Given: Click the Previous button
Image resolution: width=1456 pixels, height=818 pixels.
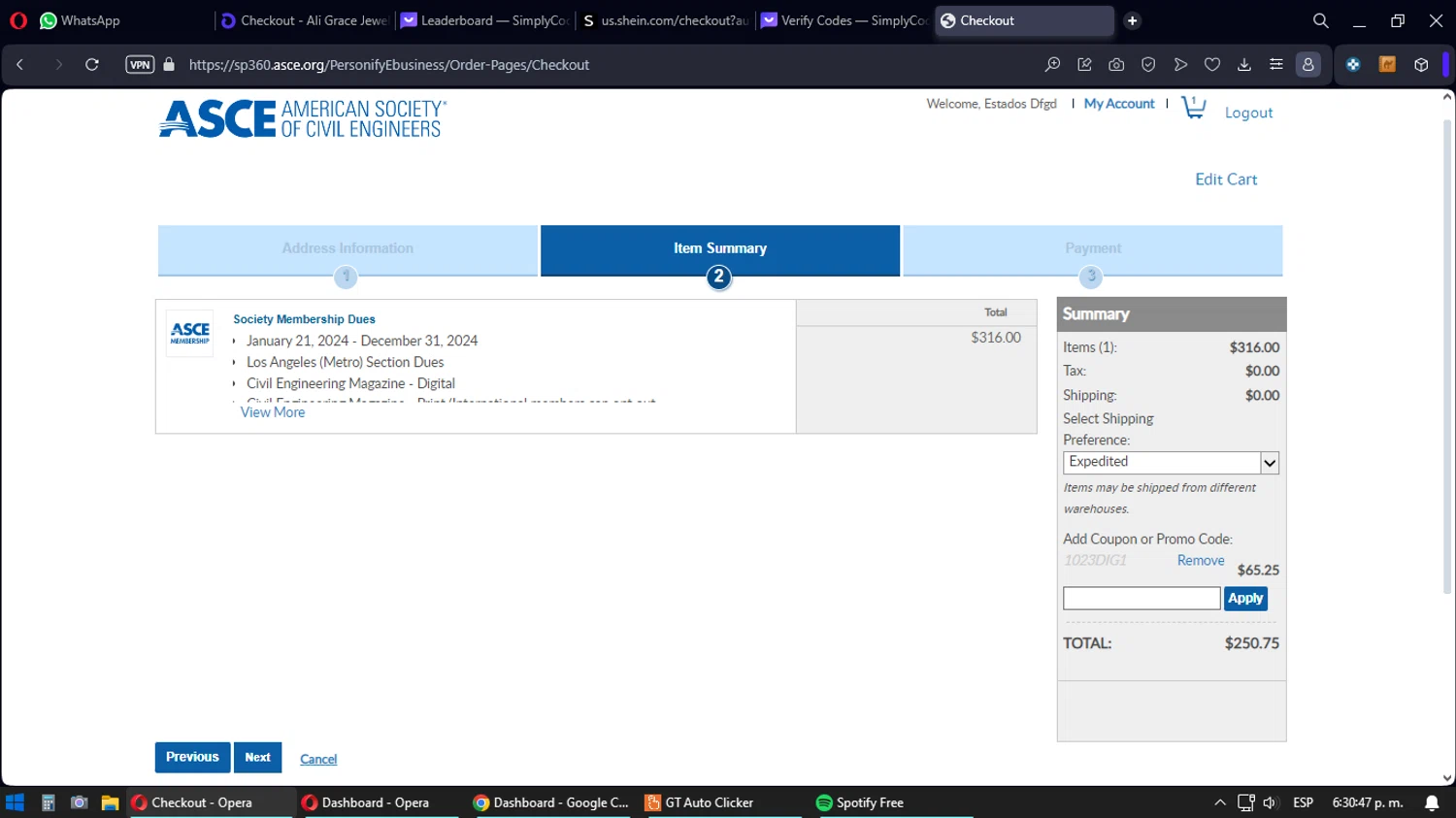Looking at the screenshot, I should 192,757.
